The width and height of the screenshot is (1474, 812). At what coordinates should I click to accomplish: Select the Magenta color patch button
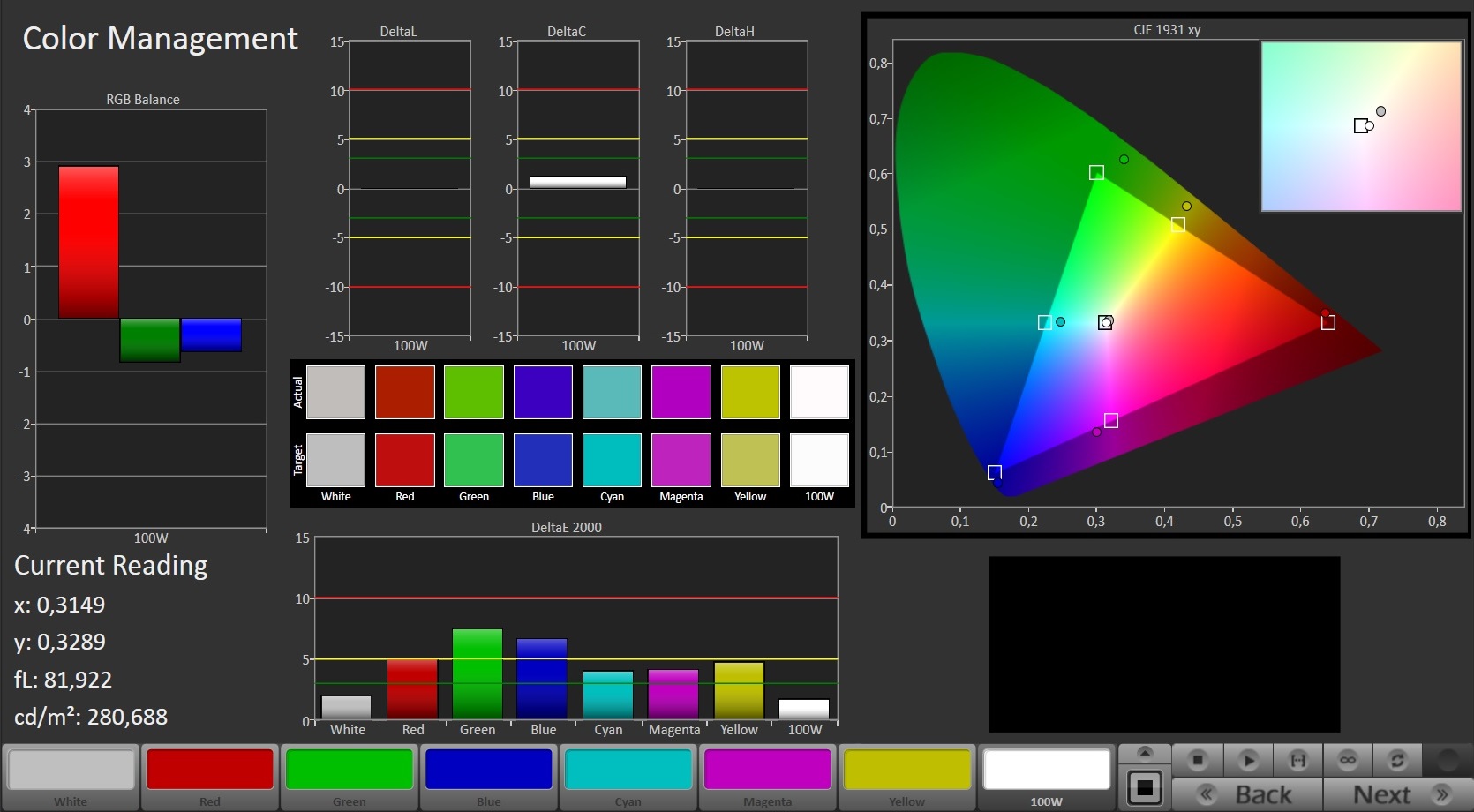click(x=768, y=777)
